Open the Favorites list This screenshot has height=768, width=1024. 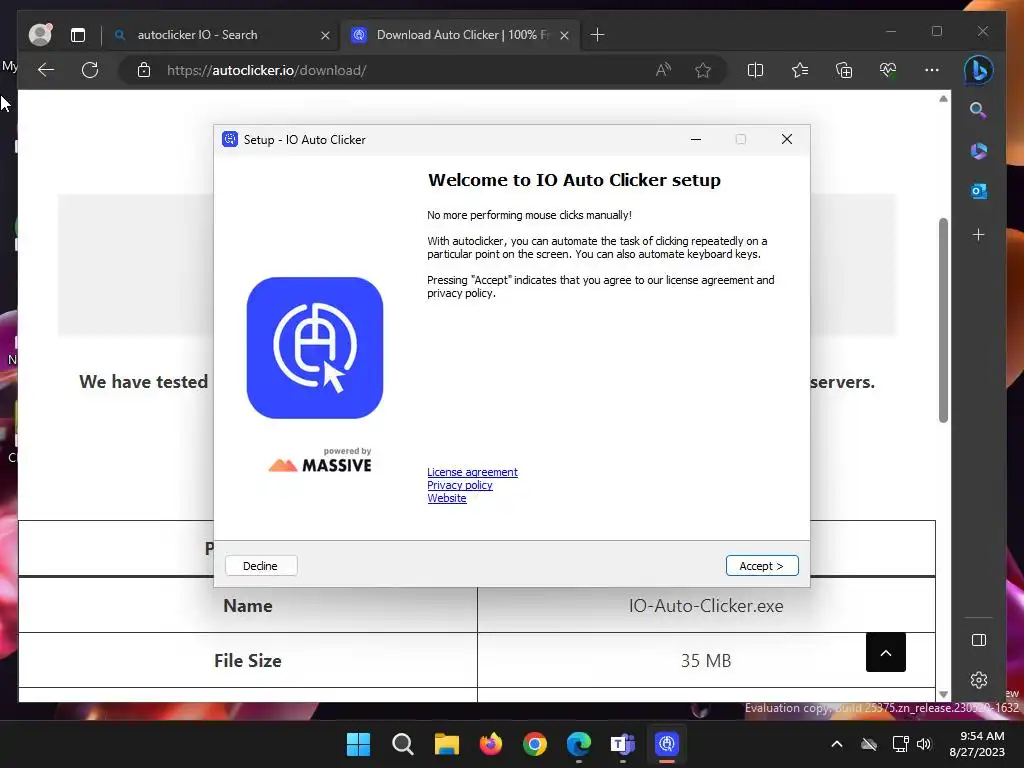(x=800, y=70)
